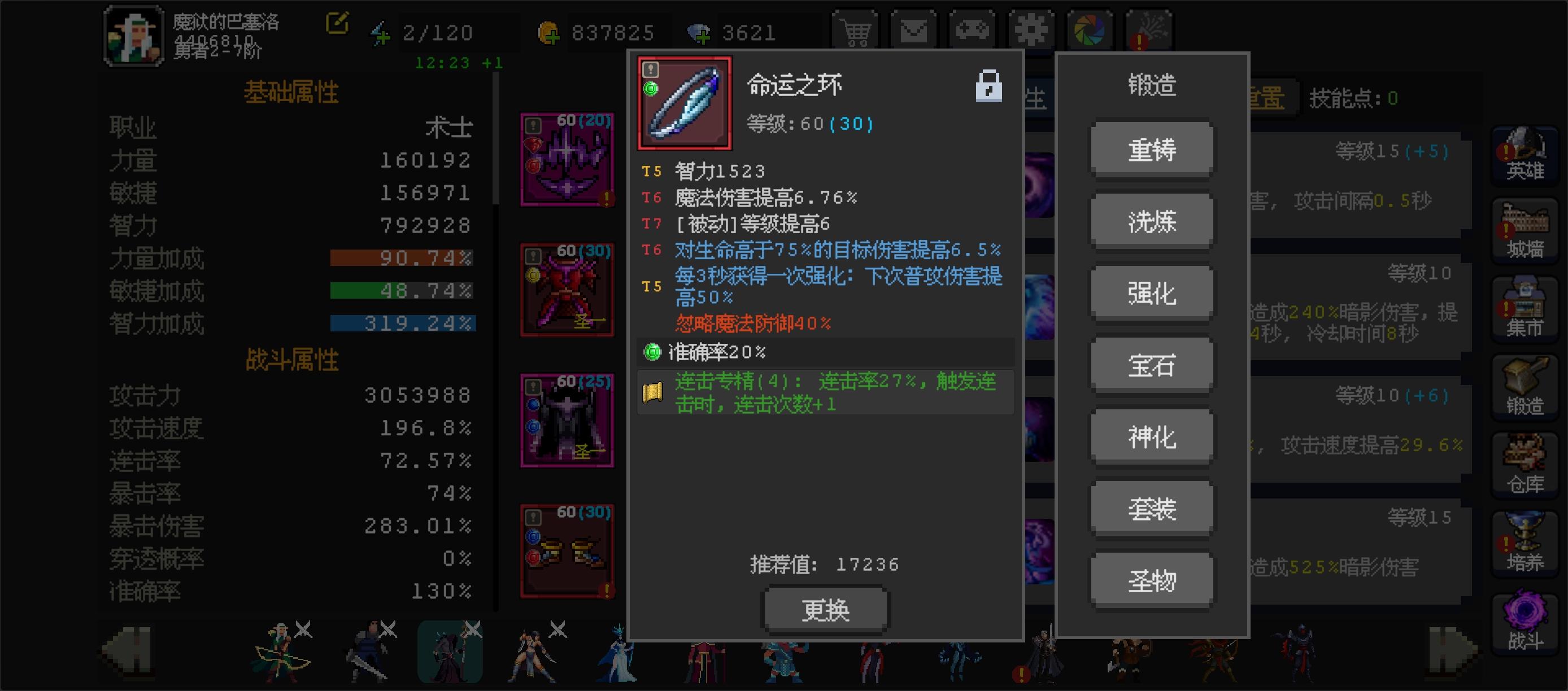Image resolution: width=1568 pixels, height=691 pixels.
Task: Click the 洗炼 button
Action: pos(1152,221)
